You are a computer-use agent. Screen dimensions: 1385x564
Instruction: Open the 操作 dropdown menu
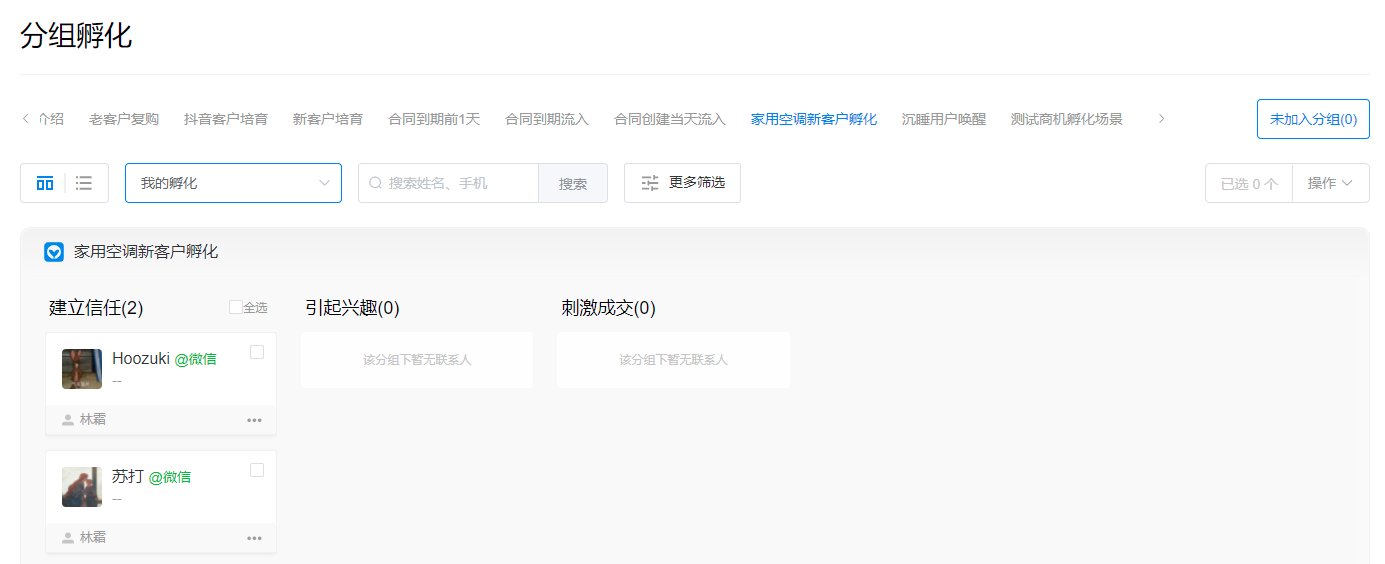(x=1330, y=183)
